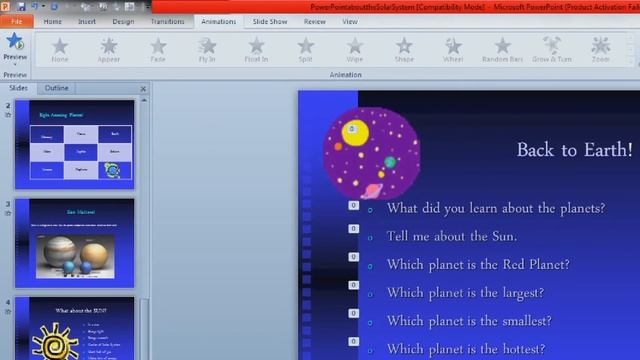This screenshot has width=640, height=360.
Task: Apply the Split animation effect
Action: (x=305, y=50)
